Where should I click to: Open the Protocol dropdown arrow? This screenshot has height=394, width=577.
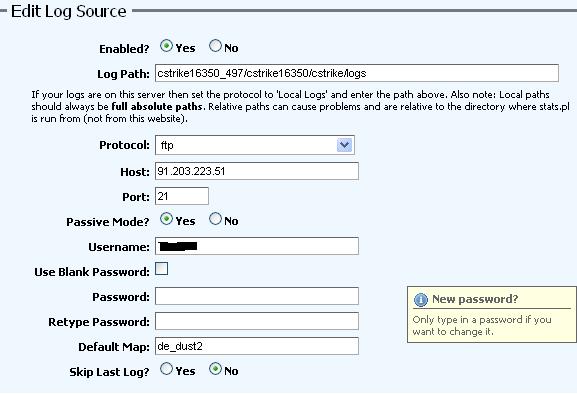tap(344, 145)
